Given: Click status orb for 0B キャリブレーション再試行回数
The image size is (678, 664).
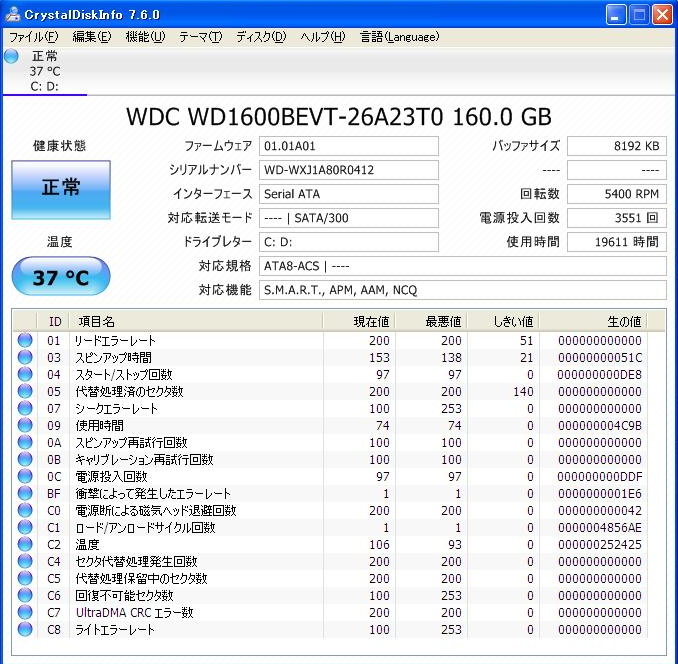Looking at the screenshot, I should tap(25, 460).
